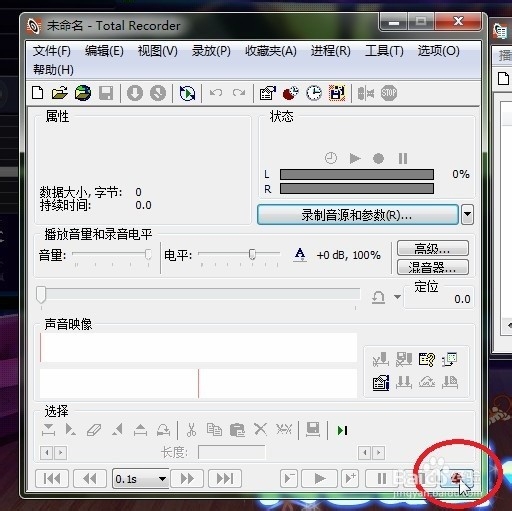Screen dimensions: 512x511
Task: Click the loop playback icon next to 定位
Action: coord(378,297)
